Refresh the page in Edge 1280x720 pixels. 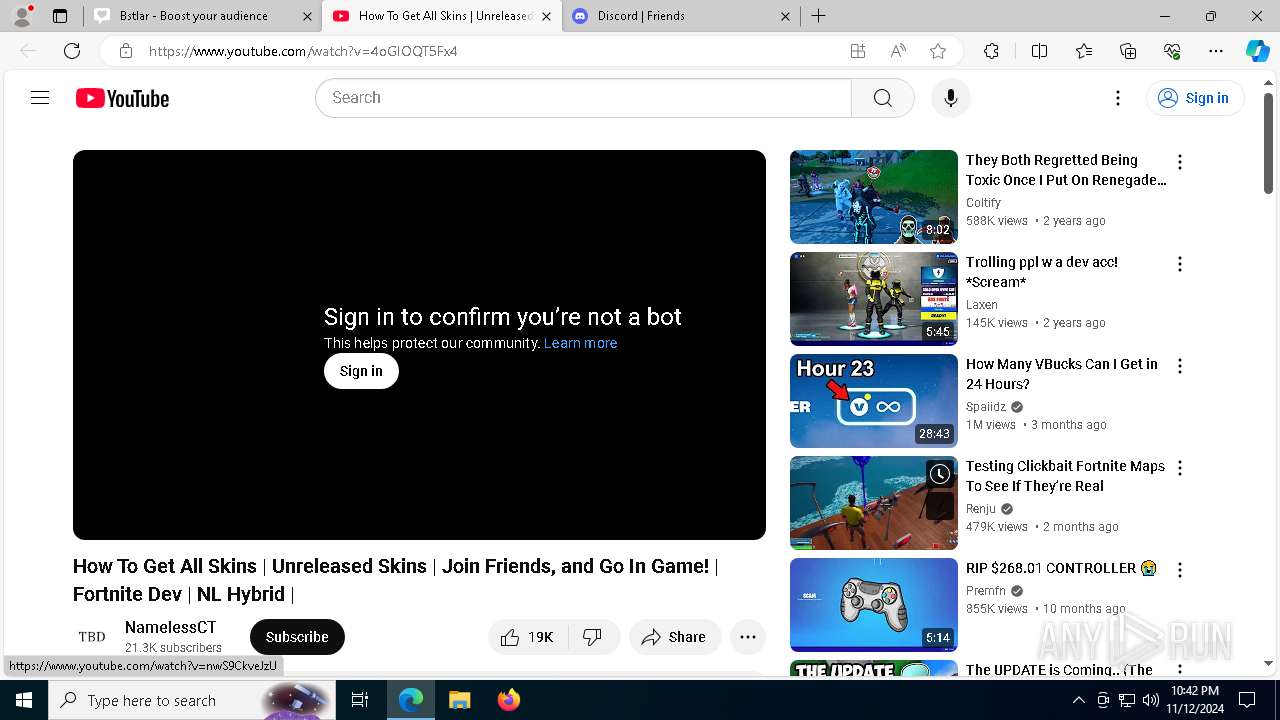[x=72, y=51]
